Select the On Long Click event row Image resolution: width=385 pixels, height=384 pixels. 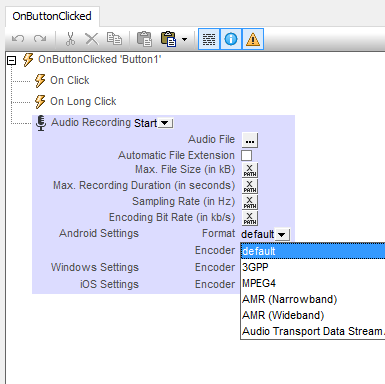(x=83, y=101)
